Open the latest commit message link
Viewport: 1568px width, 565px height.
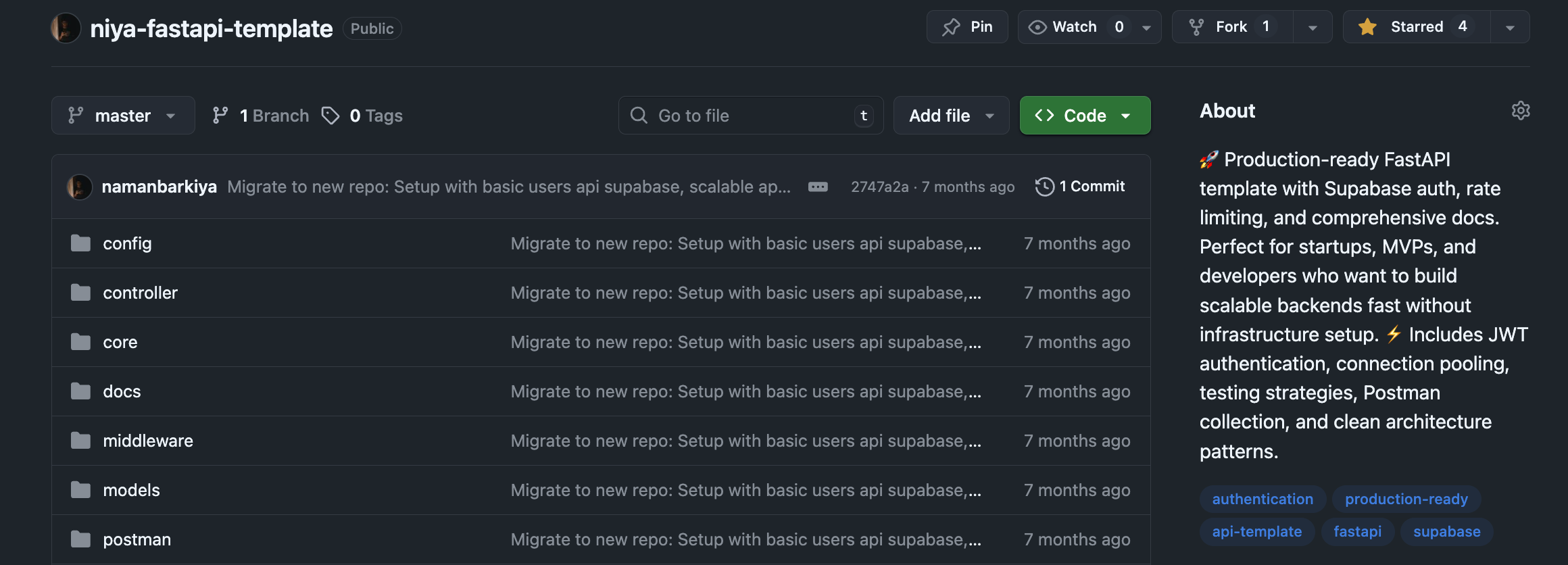pyautogui.click(x=509, y=187)
